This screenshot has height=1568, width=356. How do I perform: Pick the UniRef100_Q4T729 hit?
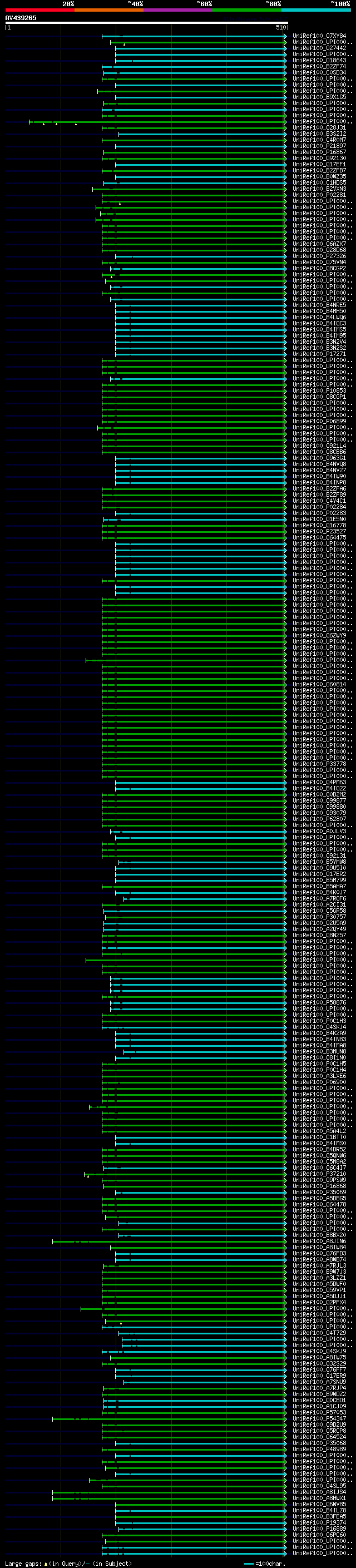pyautogui.click(x=319, y=1333)
